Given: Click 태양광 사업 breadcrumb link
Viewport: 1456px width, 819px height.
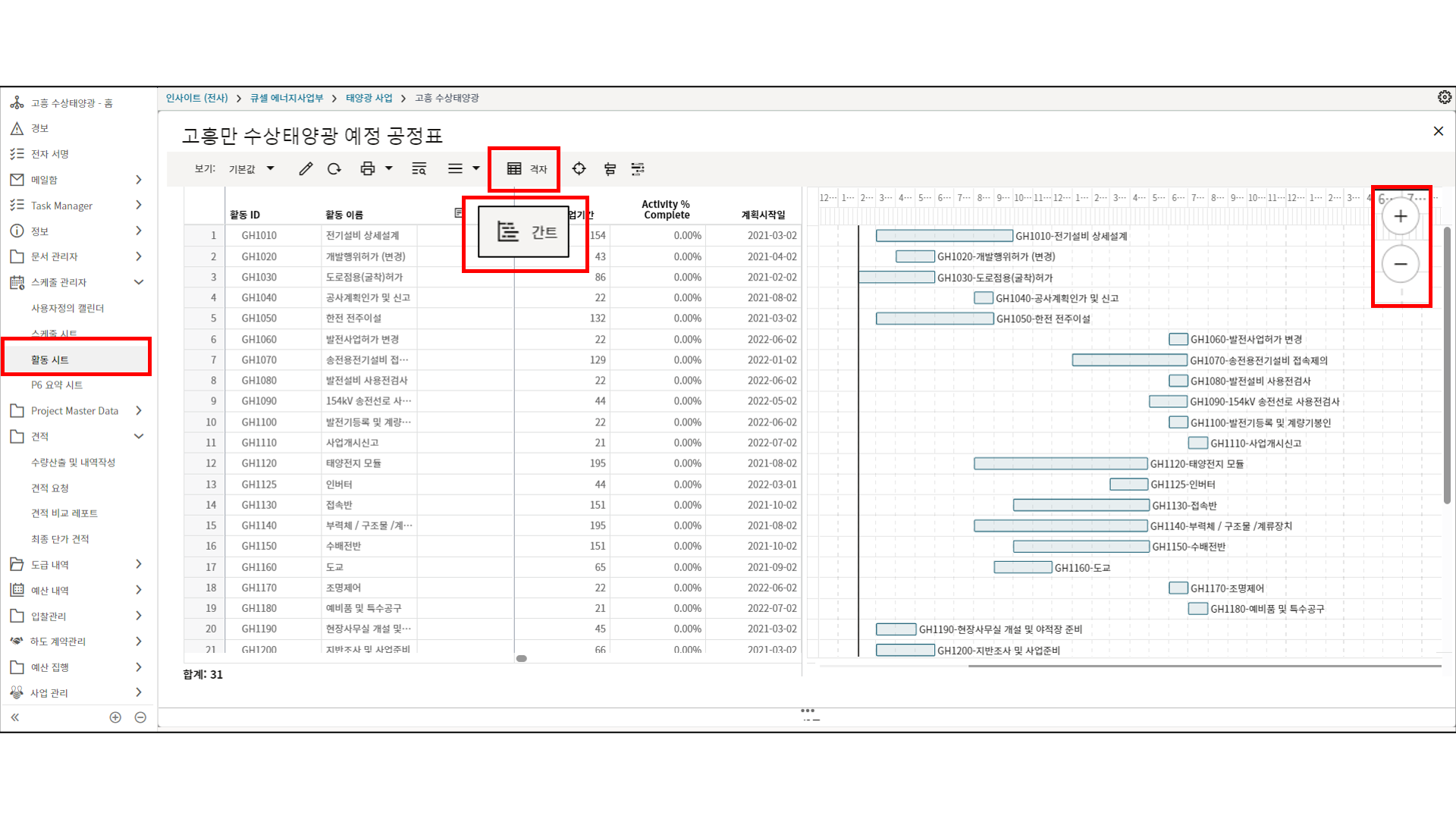Looking at the screenshot, I should [x=369, y=98].
